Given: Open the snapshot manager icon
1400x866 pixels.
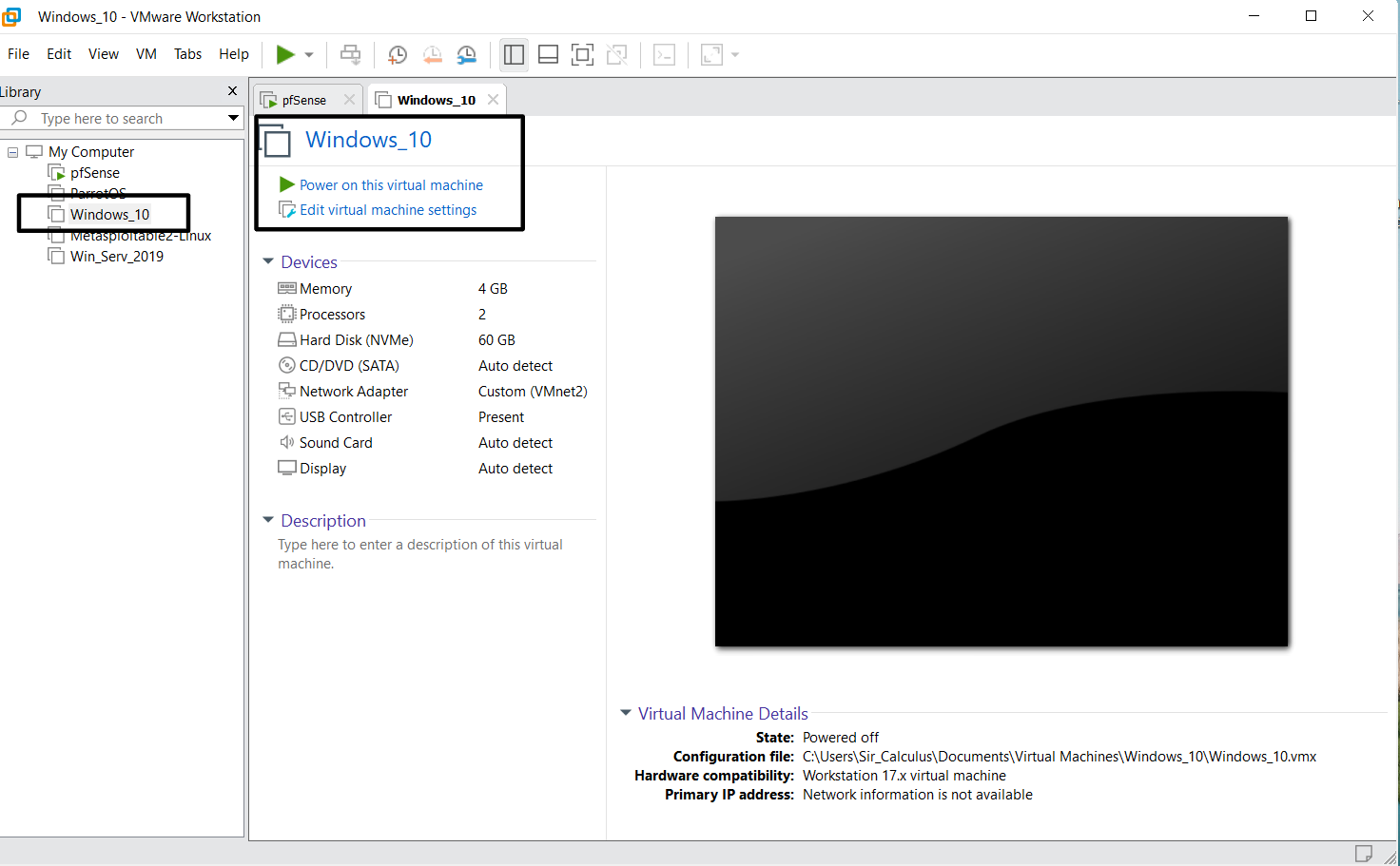Looking at the screenshot, I should 466,55.
